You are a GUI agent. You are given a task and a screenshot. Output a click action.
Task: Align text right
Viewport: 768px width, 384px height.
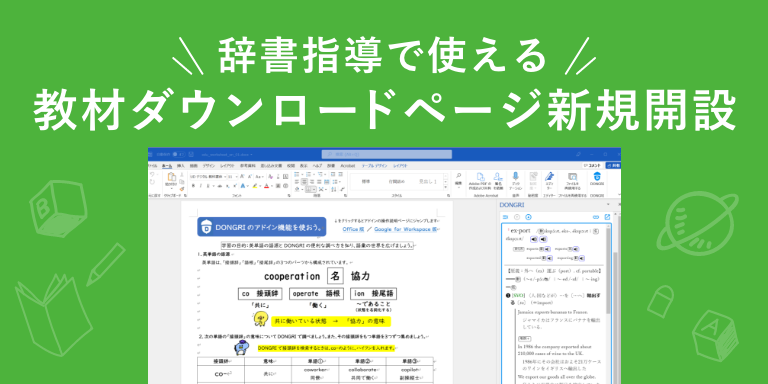[x=312, y=182]
